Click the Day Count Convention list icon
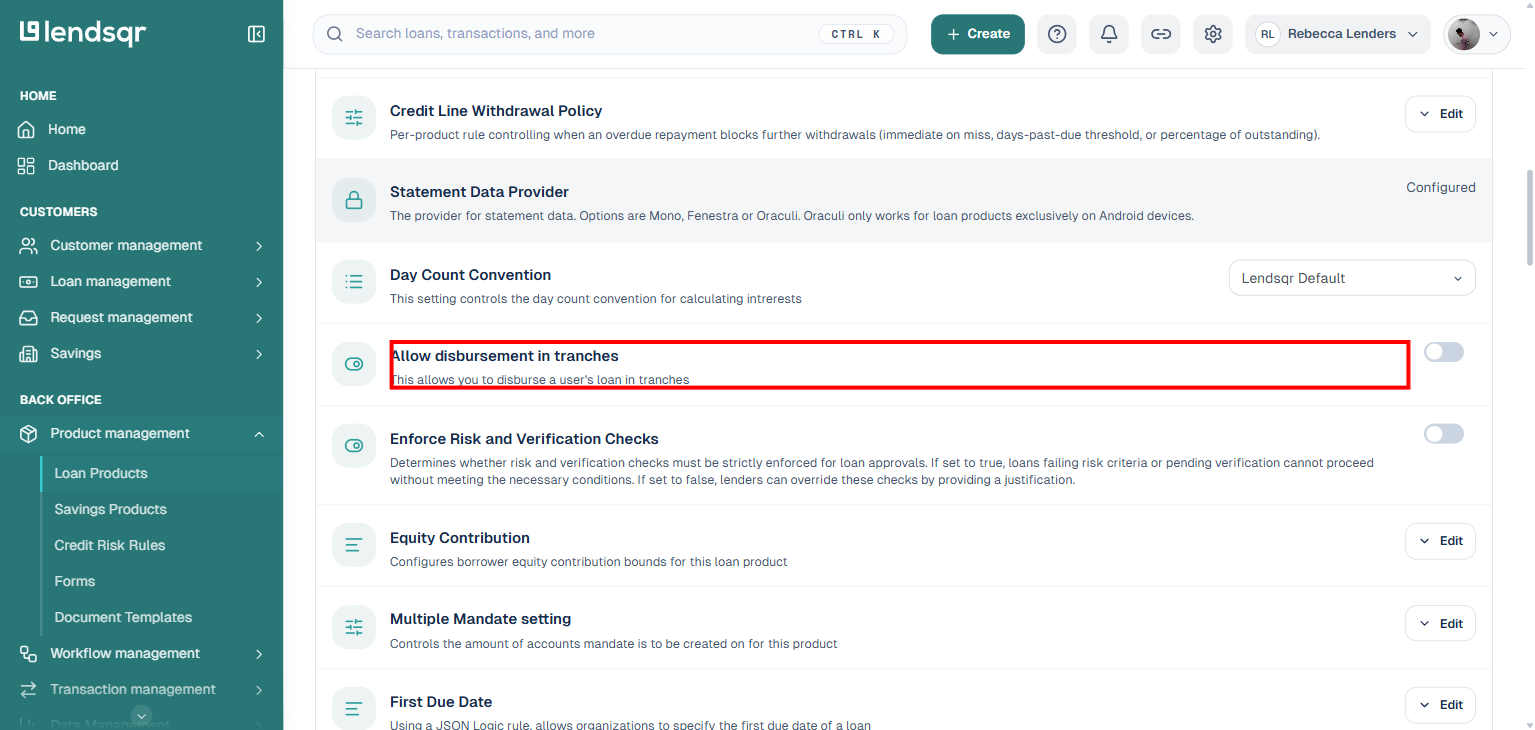This screenshot has height=730, width=1535. coord(354,282)
